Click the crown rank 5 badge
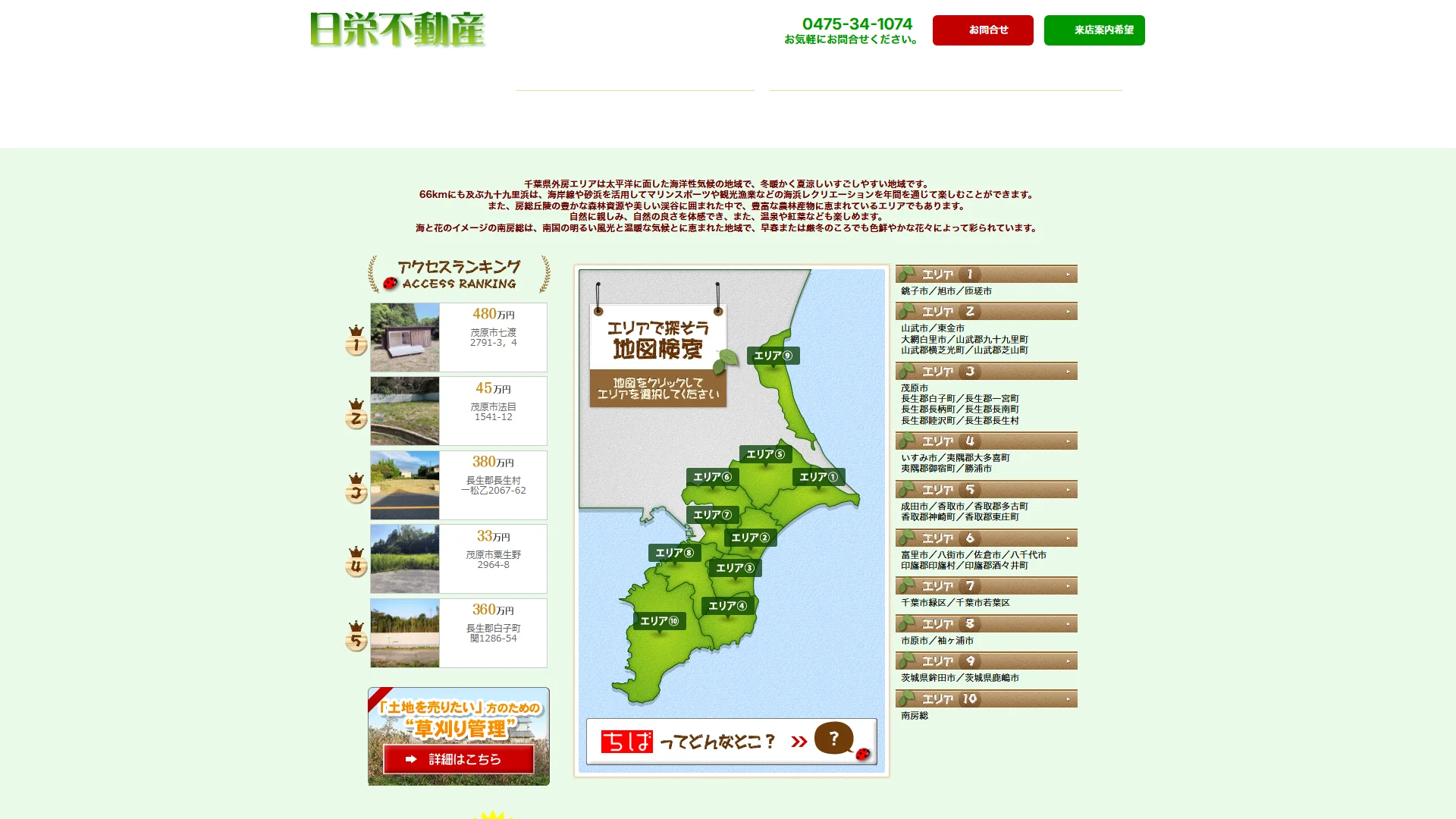This screenshot has height=819, width=1456. pyautogui.click(x=356, y=636)
